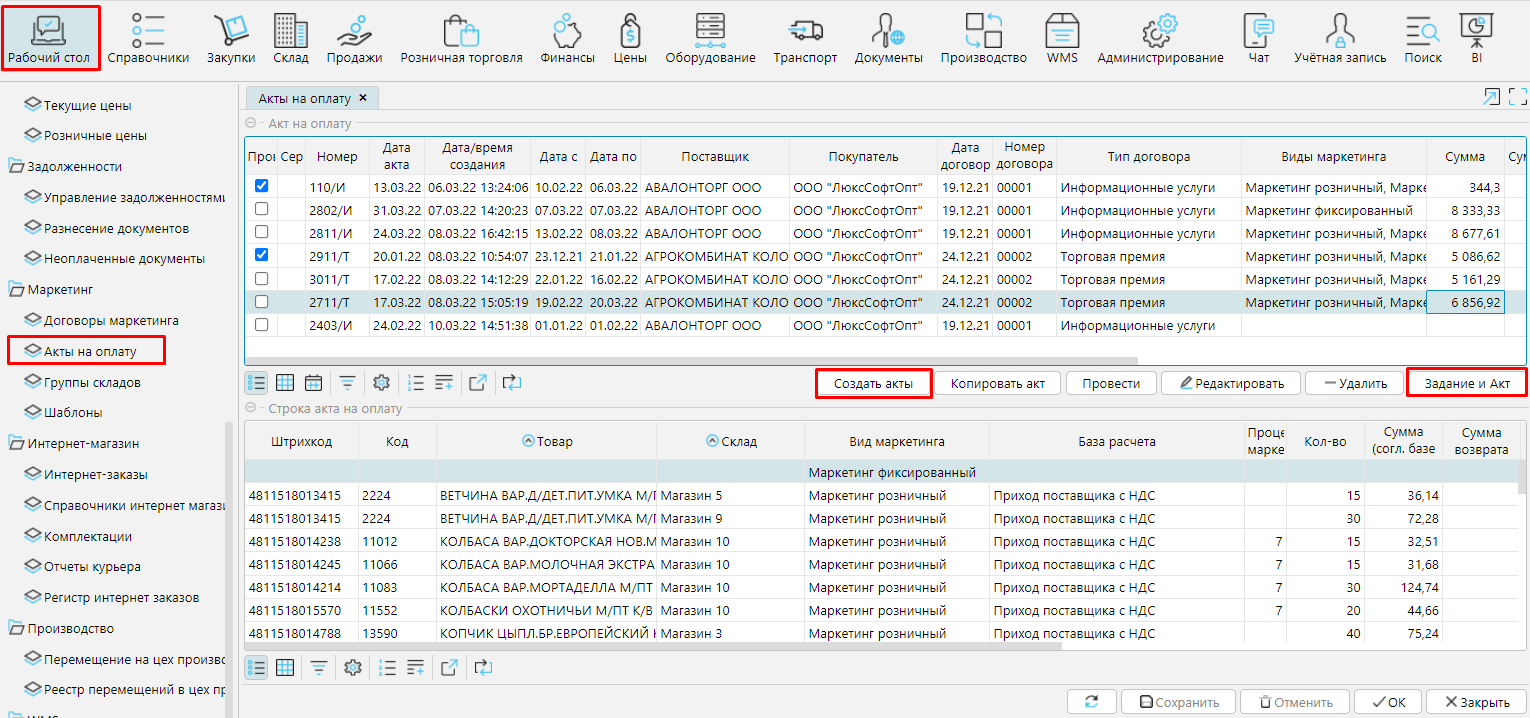Image resolution: width=1530 pixels, height=718 pixels.
Task: Open the filter icon in upper grid toolbar
Action: click(347, 382)
